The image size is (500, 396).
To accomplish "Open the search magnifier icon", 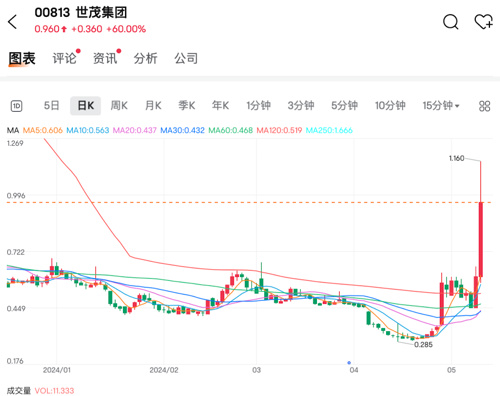I will pyautogui.click(x=451, y=22).
